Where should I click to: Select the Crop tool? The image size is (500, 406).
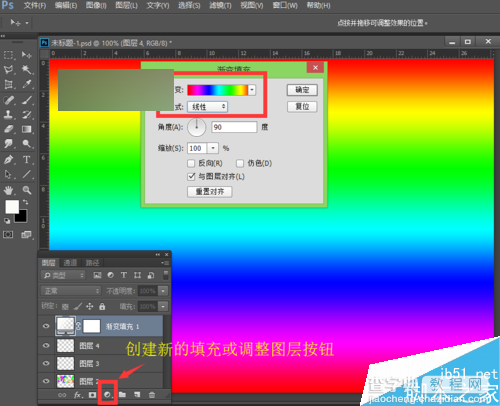[8, 85]
